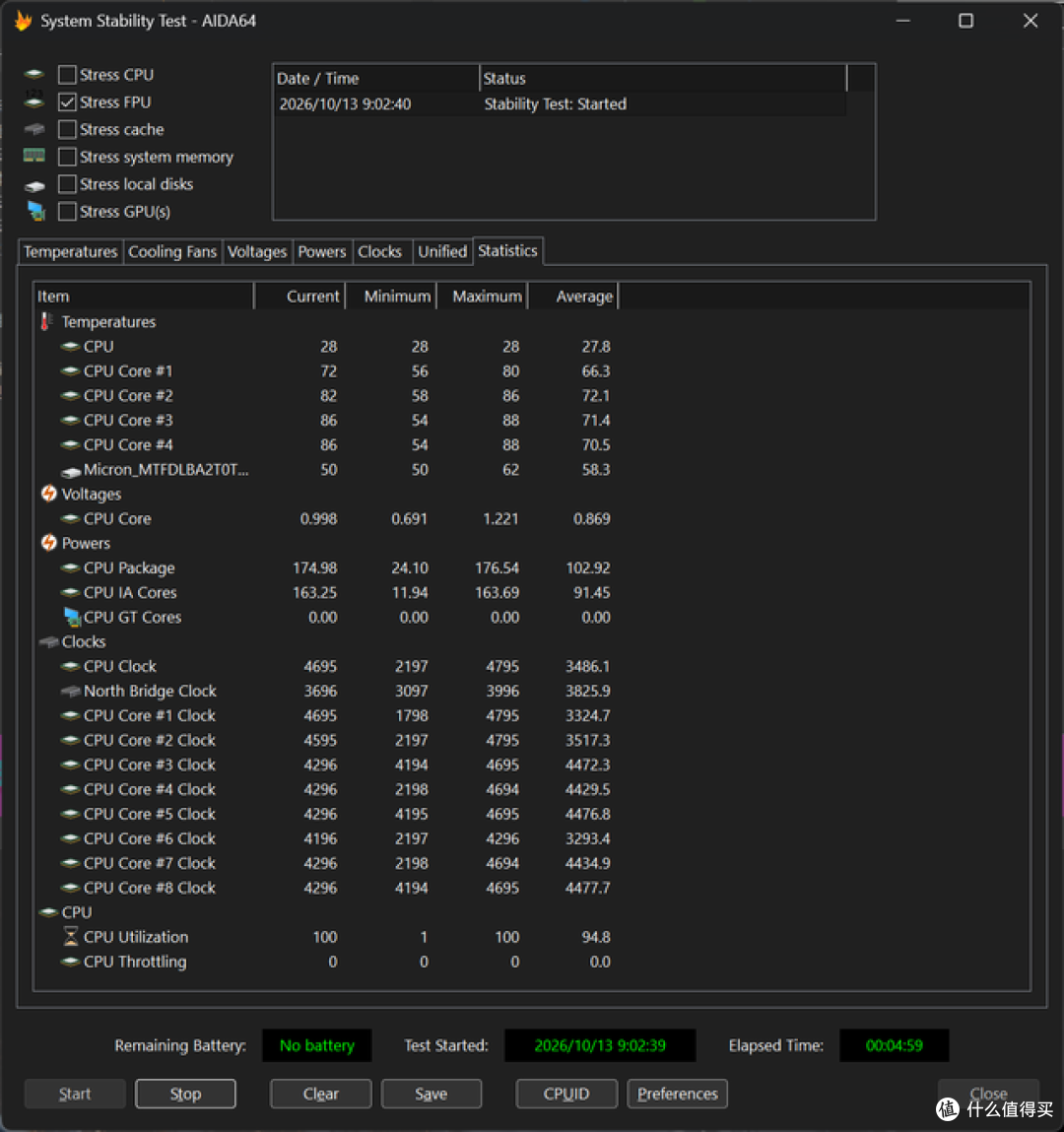Enable the Stress cache checkbox
The width and height of the screenshot is (1064, 1132).
[x=67, y=129]
